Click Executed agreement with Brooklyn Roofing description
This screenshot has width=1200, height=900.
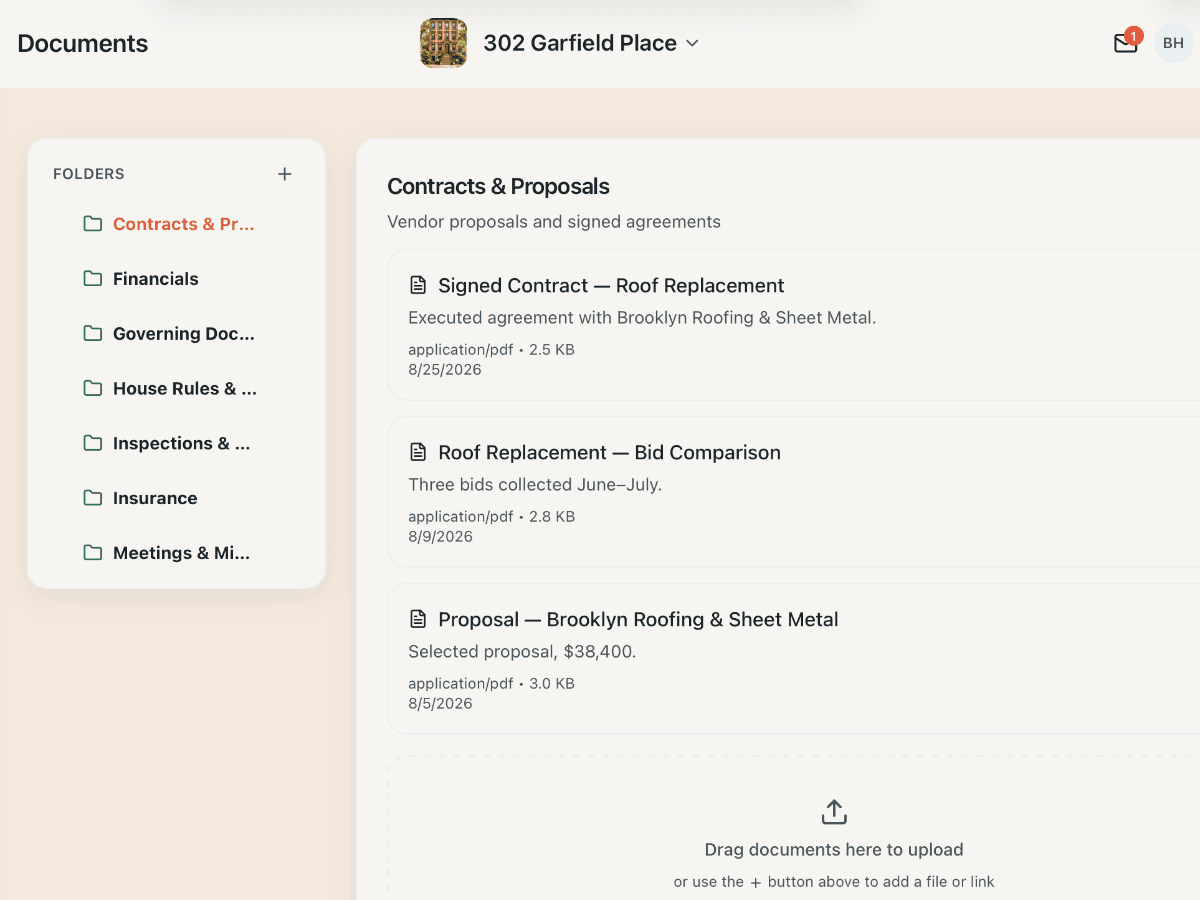[642, 318]
